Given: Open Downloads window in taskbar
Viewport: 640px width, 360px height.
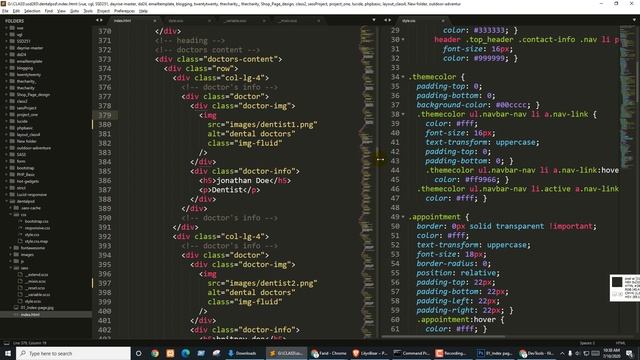Looking at the screenshot, I should pyautogui.click(x=244, y=353).
